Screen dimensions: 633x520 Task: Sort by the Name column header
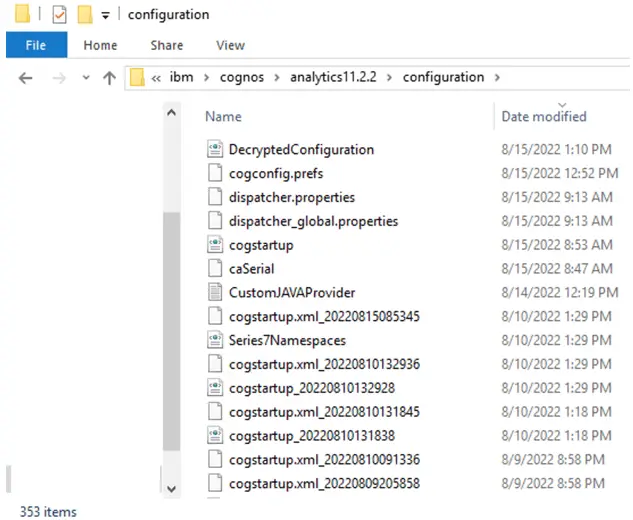pos(223,116)
